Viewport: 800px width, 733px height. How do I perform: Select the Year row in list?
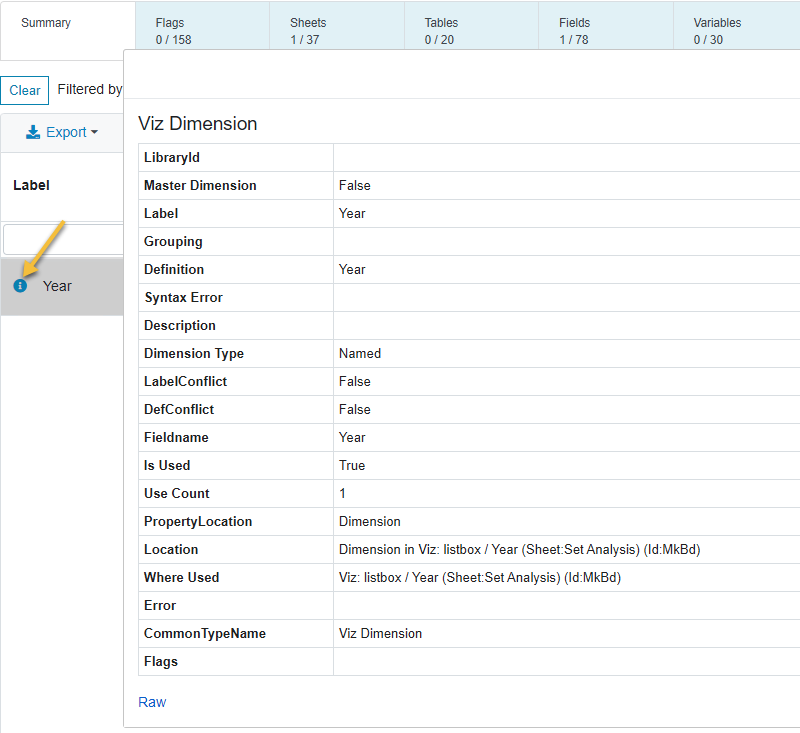pyautogui.click(x=62, y=286)
